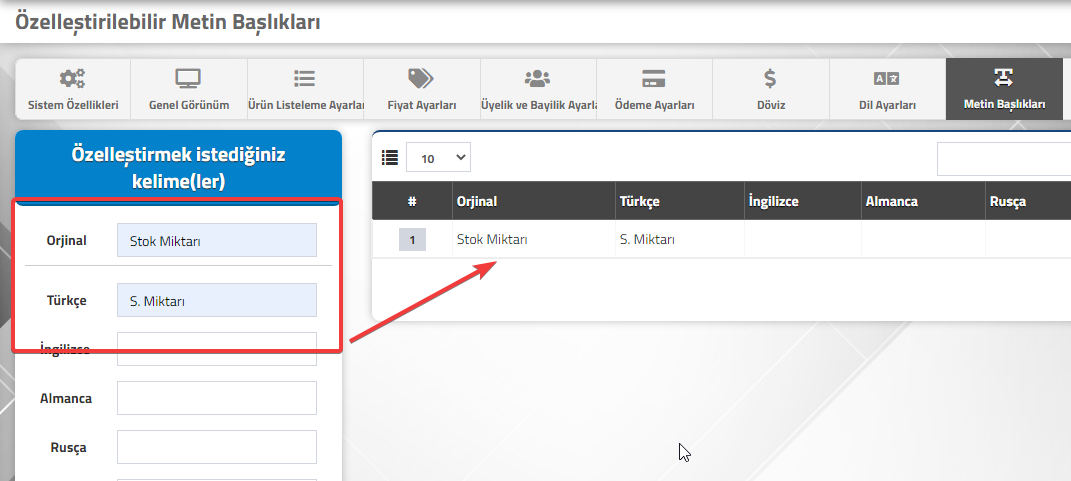
Task: Focus the Almanca input field
Action: click(x=217, y=398)
